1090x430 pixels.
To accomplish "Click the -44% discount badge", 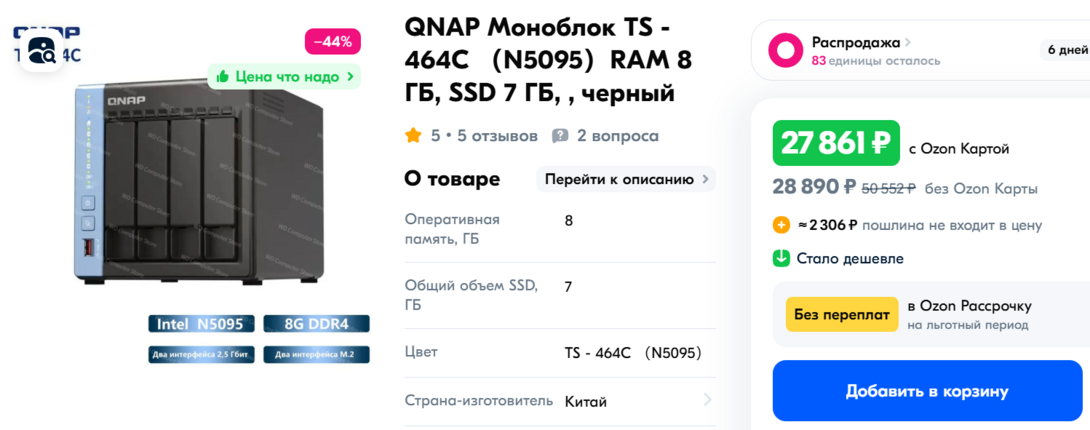I will 332,41.
